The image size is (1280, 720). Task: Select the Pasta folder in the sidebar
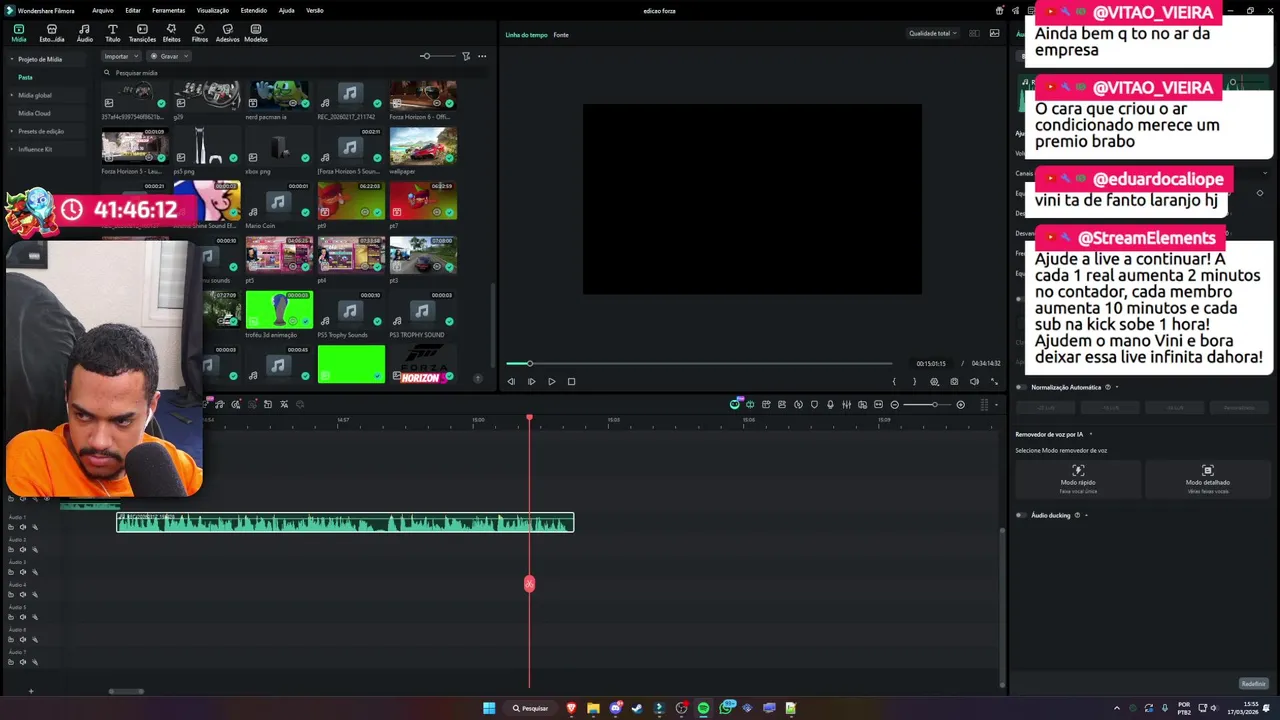pos(25,77)
